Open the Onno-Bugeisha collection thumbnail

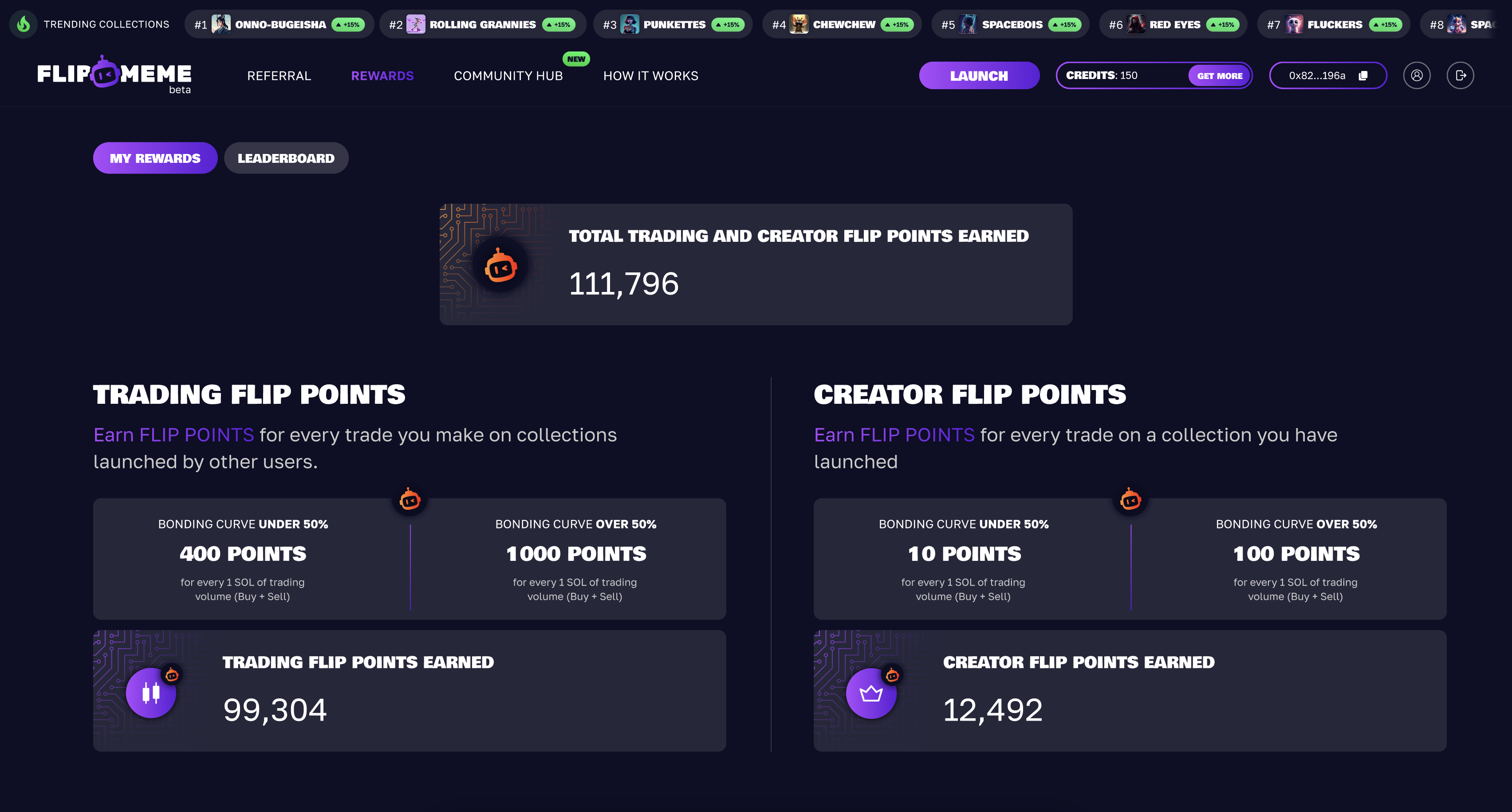[x=221, y=25]
